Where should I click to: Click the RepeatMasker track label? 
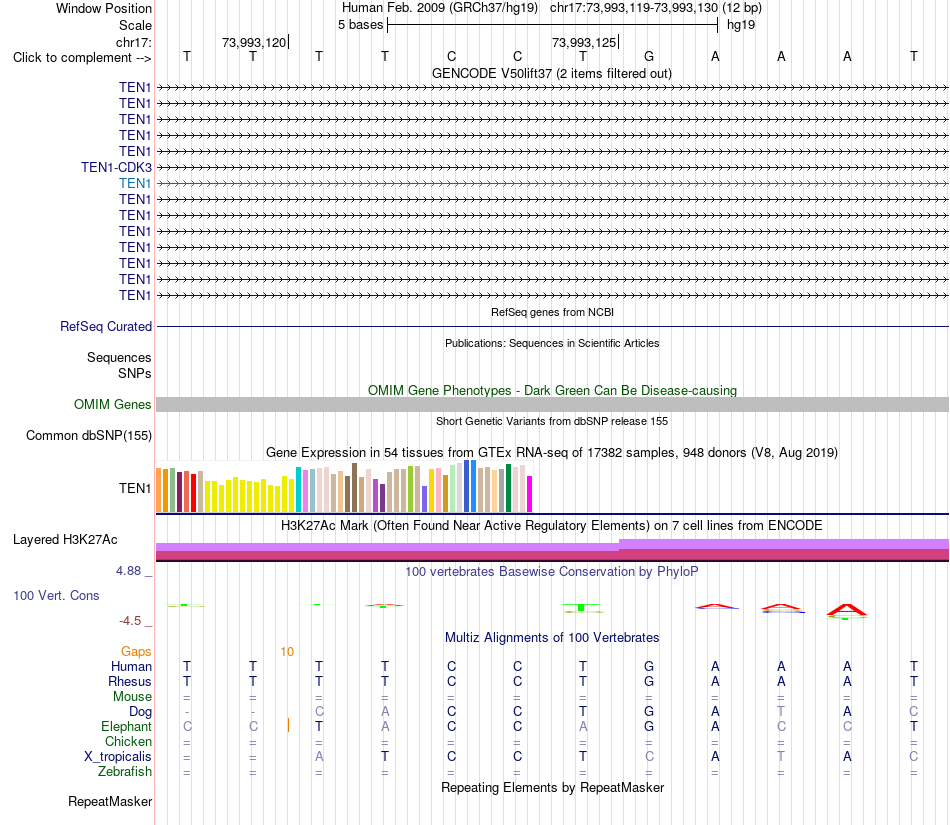click(110, 801)
